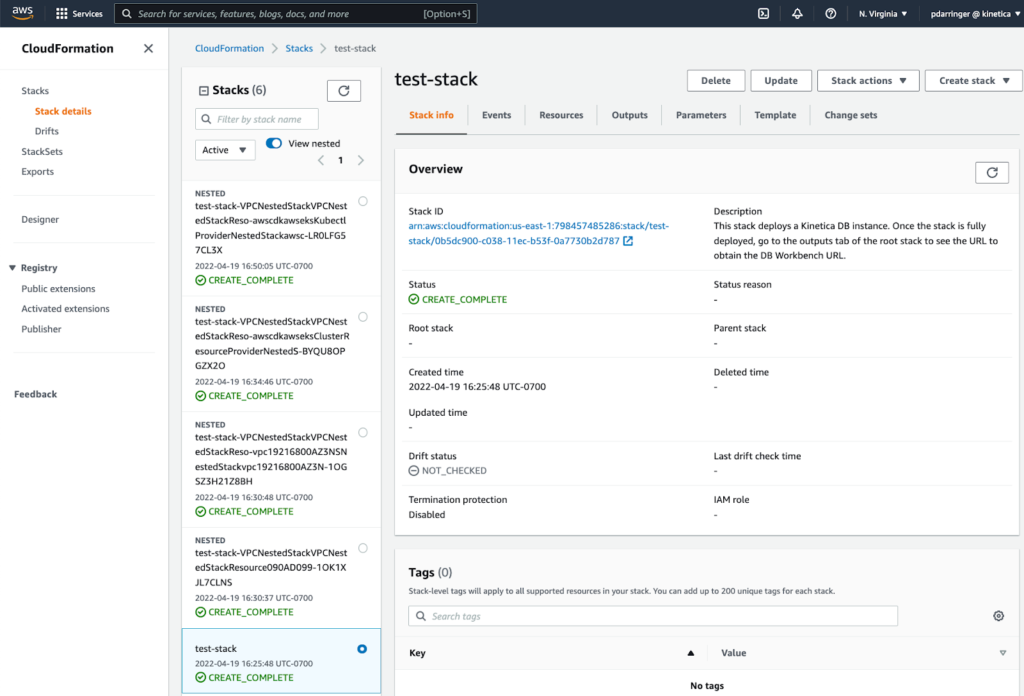Open the help question mark icon
This screenshot has width=1024, height=696.
tap(831, 14)
